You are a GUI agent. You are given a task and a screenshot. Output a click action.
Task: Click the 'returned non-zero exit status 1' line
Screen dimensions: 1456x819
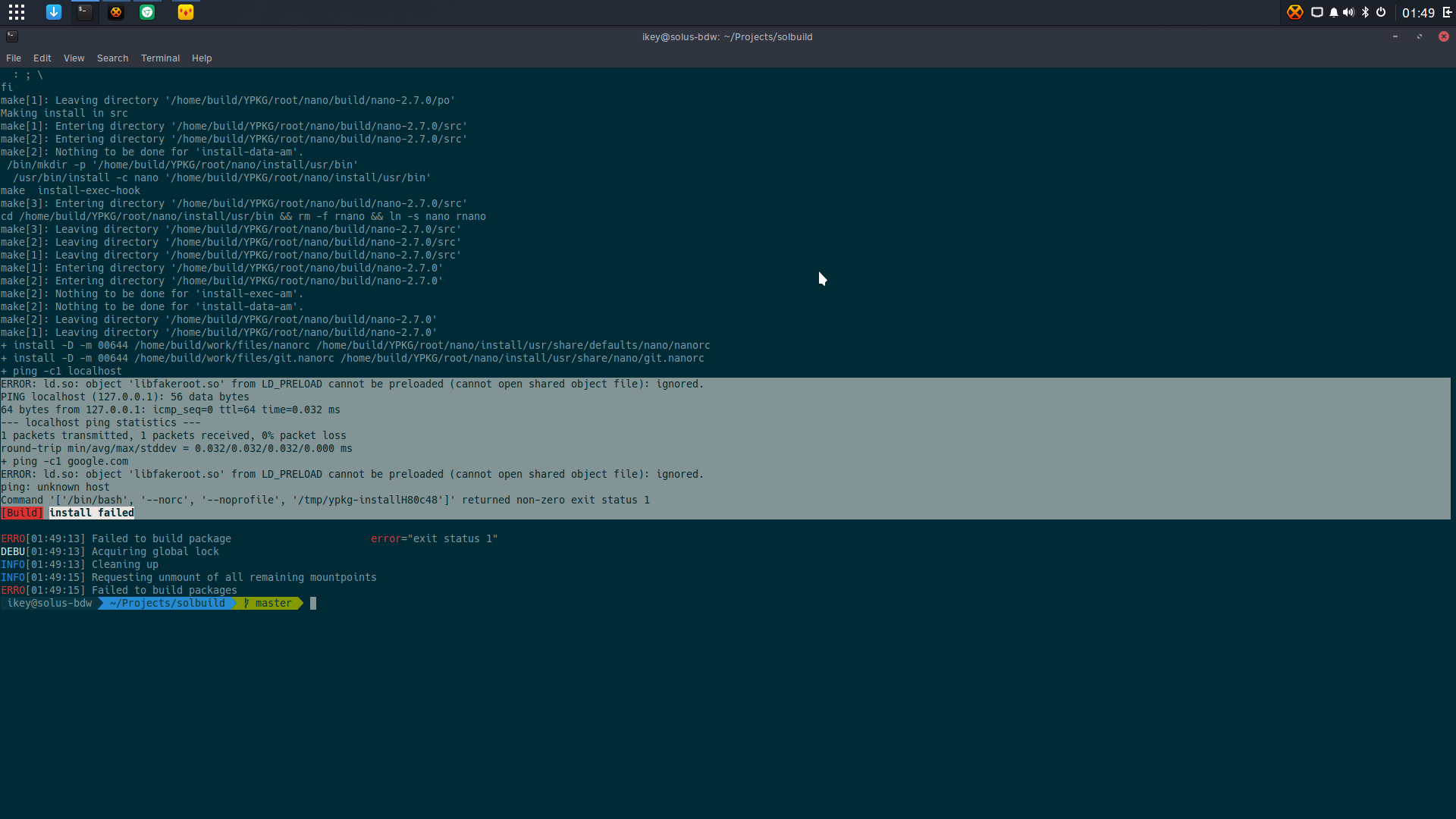coord(325,500)
